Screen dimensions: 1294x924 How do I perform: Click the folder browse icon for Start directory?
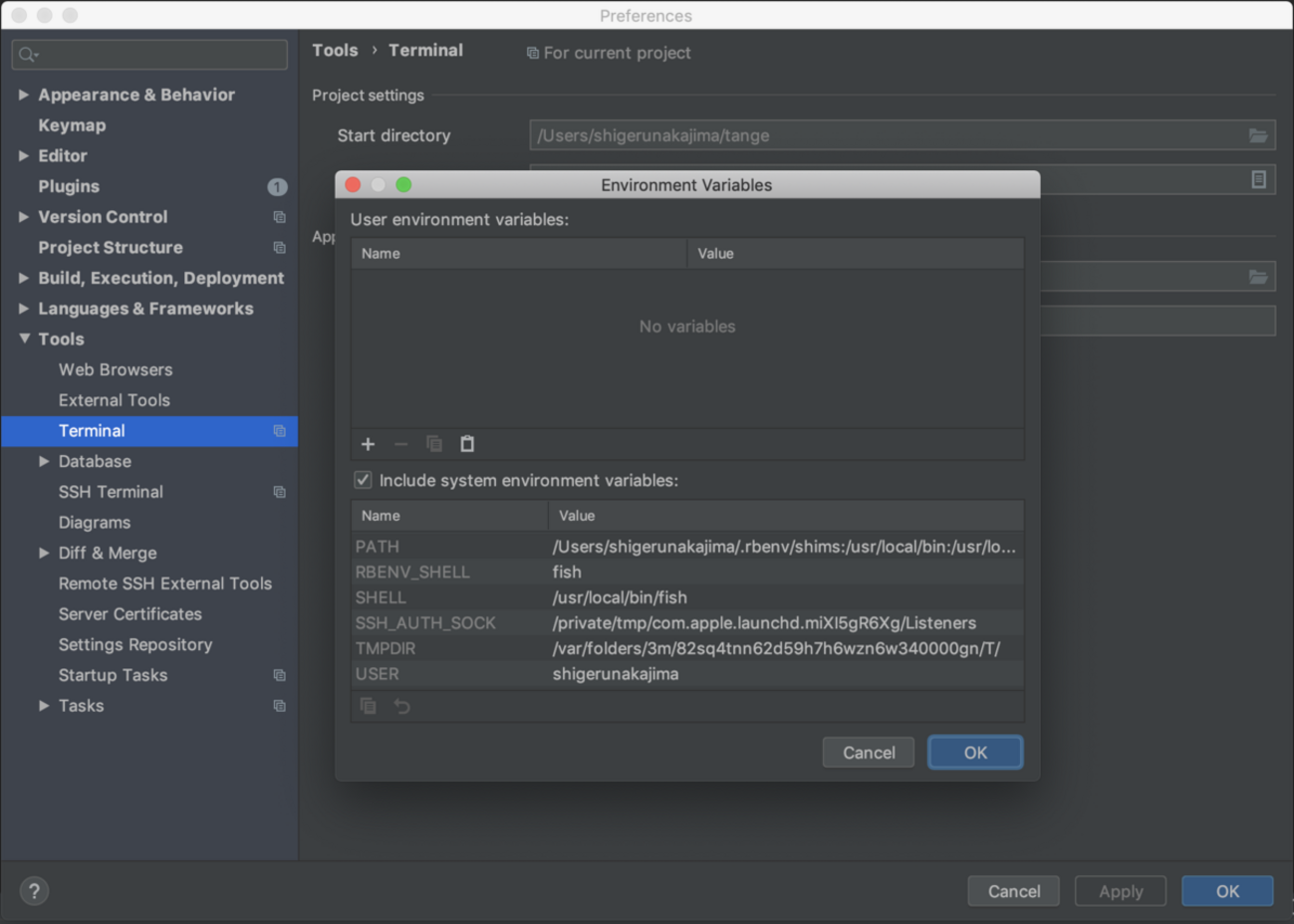click(x=1258, y=135)
